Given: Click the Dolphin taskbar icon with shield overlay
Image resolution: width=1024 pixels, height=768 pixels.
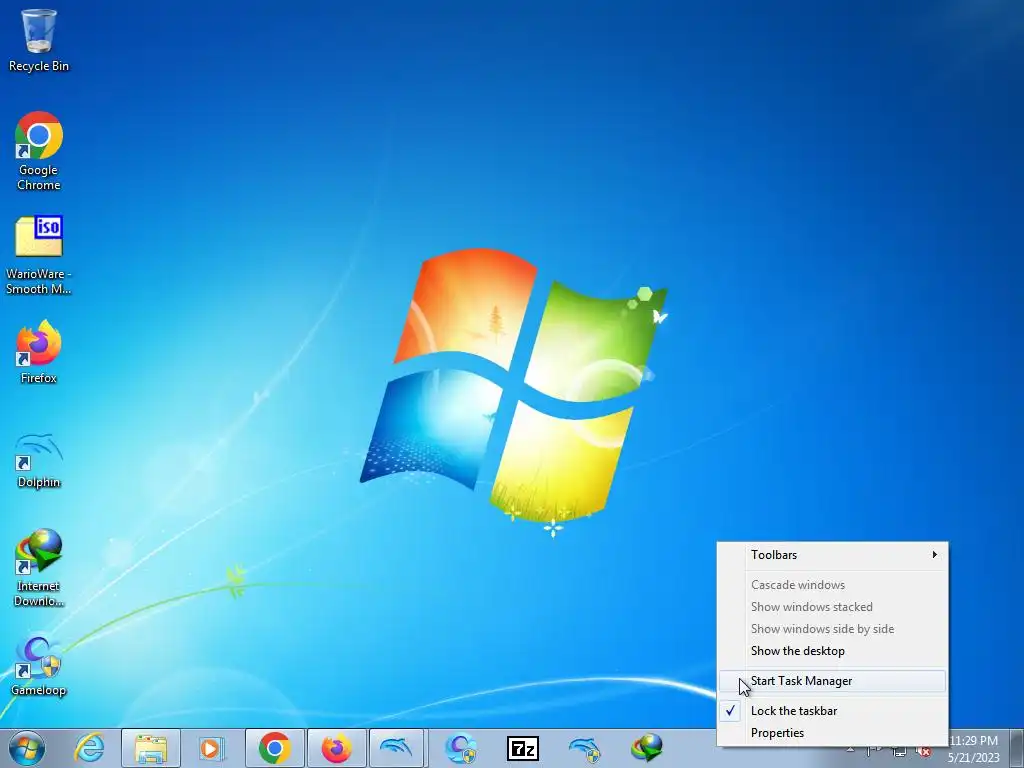Looking at the screenshot, I should pyautogui.click(x=584, y=748).
